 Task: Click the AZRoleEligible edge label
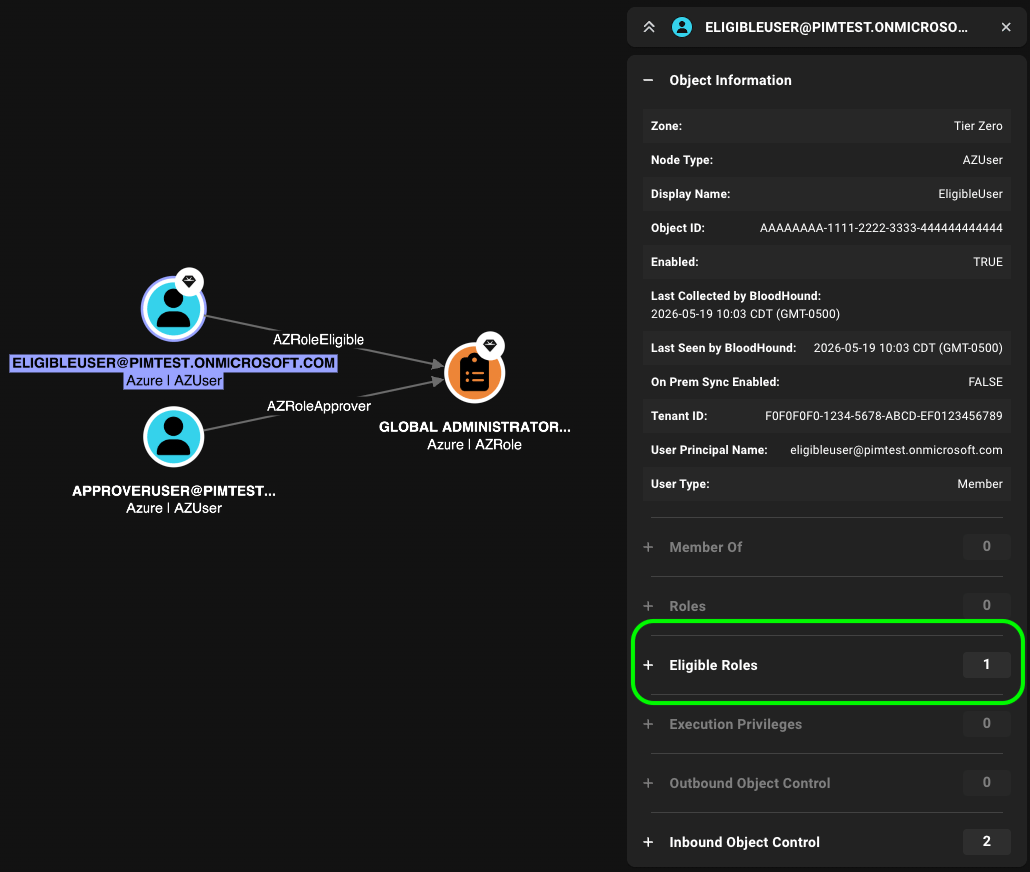[319, 340]
